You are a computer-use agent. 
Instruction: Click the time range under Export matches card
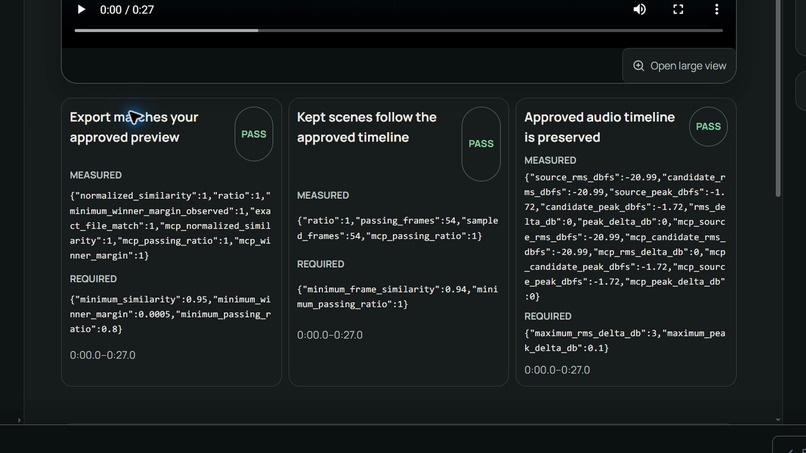[103, 355]
